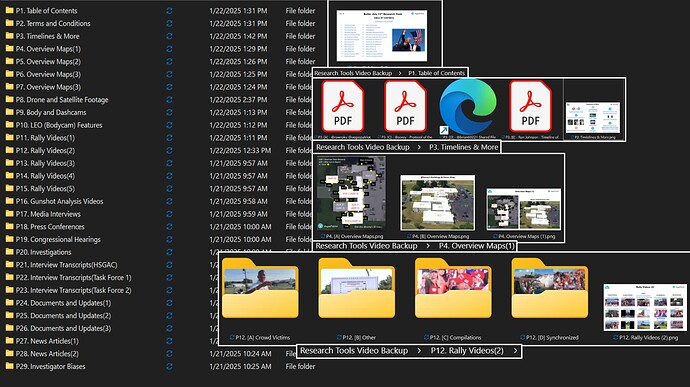Click the sync status icon for P26. Documents and Updates(3)
The height and width of the screenshot is (387, 690).
tap(169, 328)
